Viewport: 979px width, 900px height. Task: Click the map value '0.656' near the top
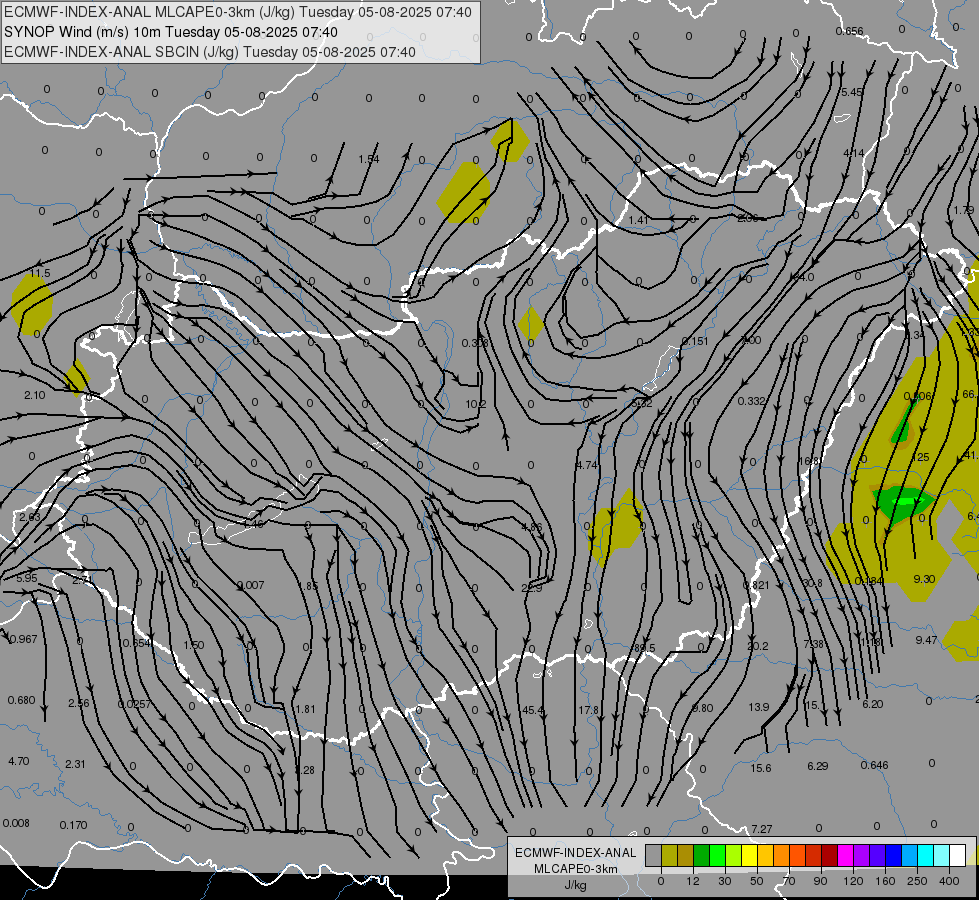(x=849, y=31)
